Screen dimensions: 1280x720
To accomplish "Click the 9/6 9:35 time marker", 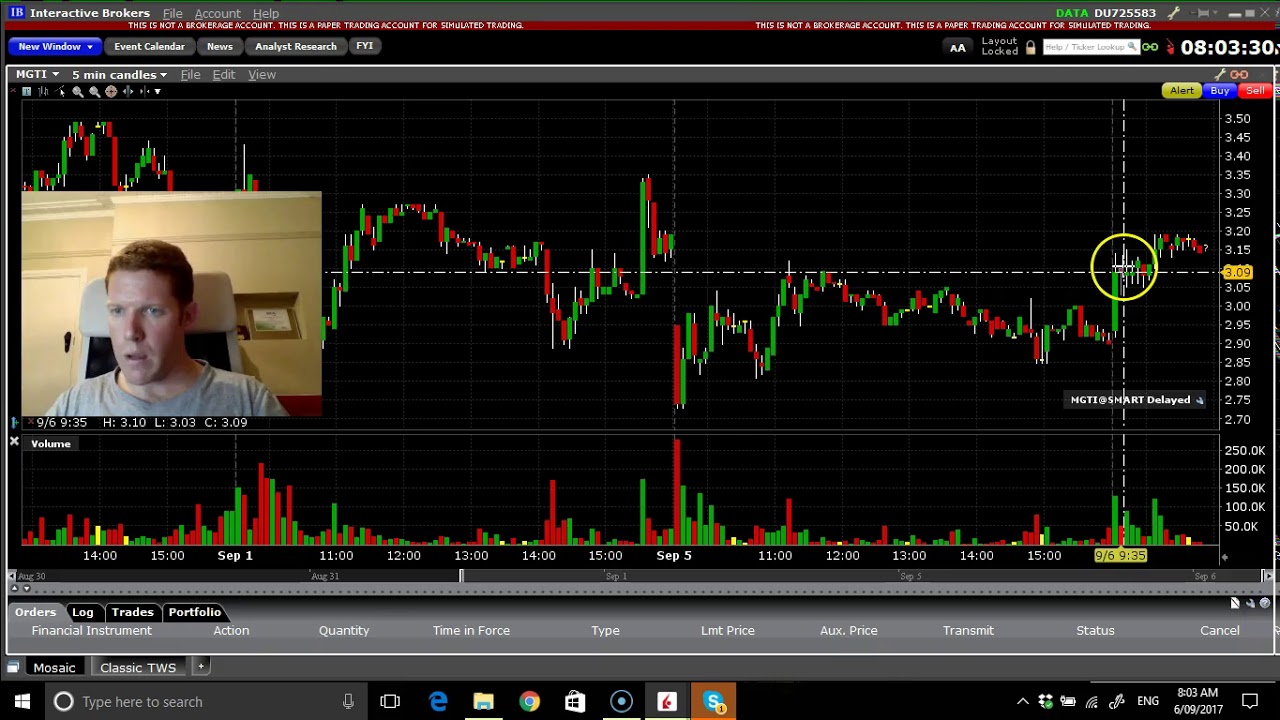I will pos(1120,556).
